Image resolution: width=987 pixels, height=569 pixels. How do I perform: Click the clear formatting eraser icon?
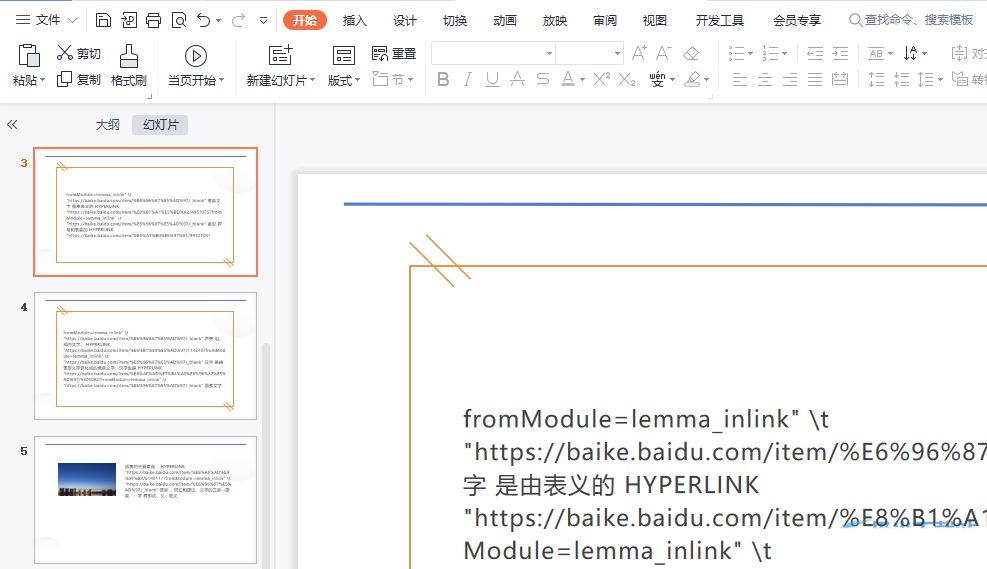click(691, 54)
